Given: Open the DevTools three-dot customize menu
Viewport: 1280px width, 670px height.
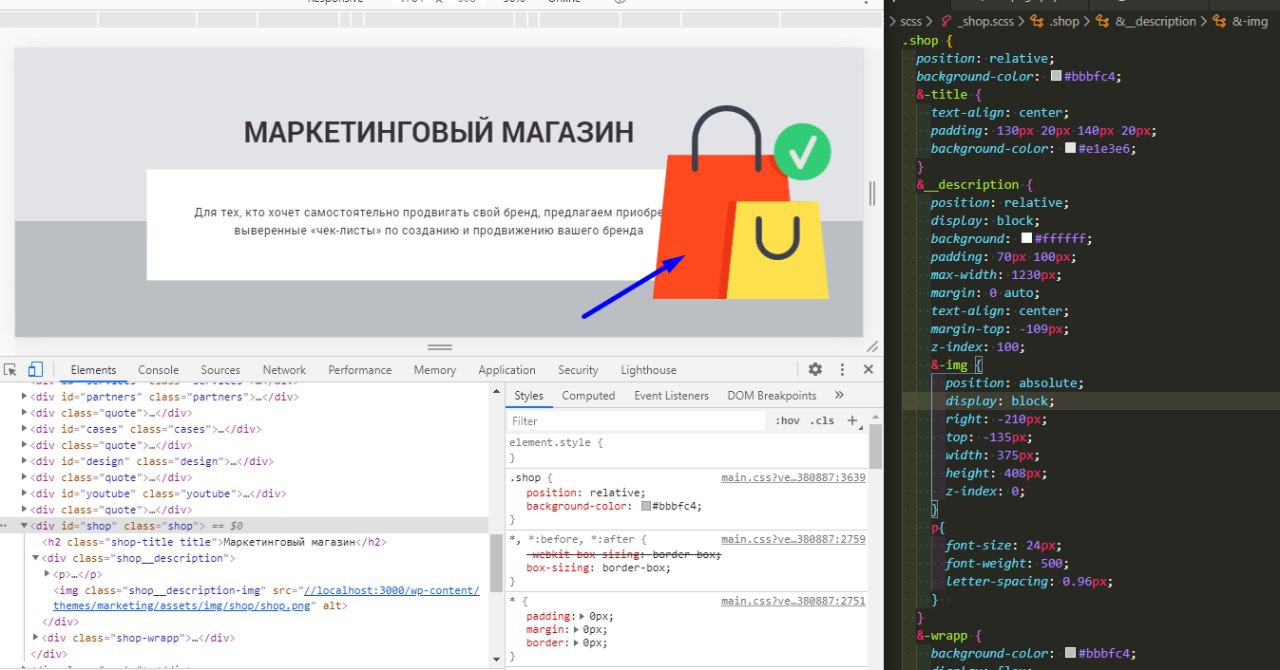Looking at the screenshot, I should point(842,369).
